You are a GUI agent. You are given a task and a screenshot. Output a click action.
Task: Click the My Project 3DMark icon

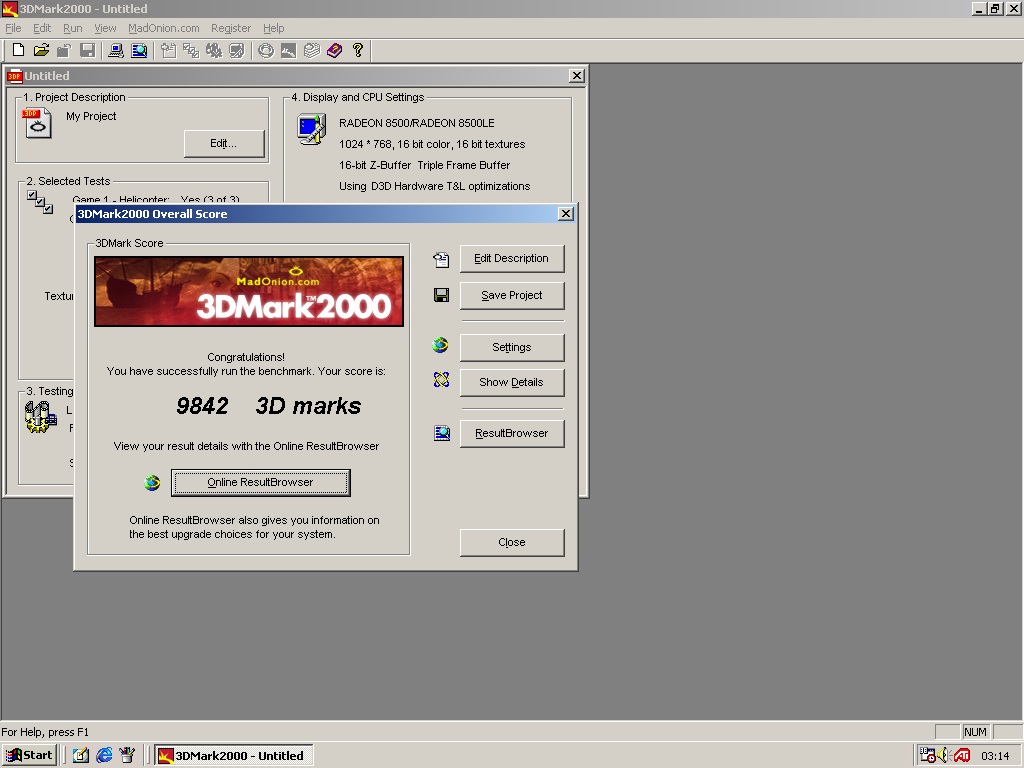[36, 122]
